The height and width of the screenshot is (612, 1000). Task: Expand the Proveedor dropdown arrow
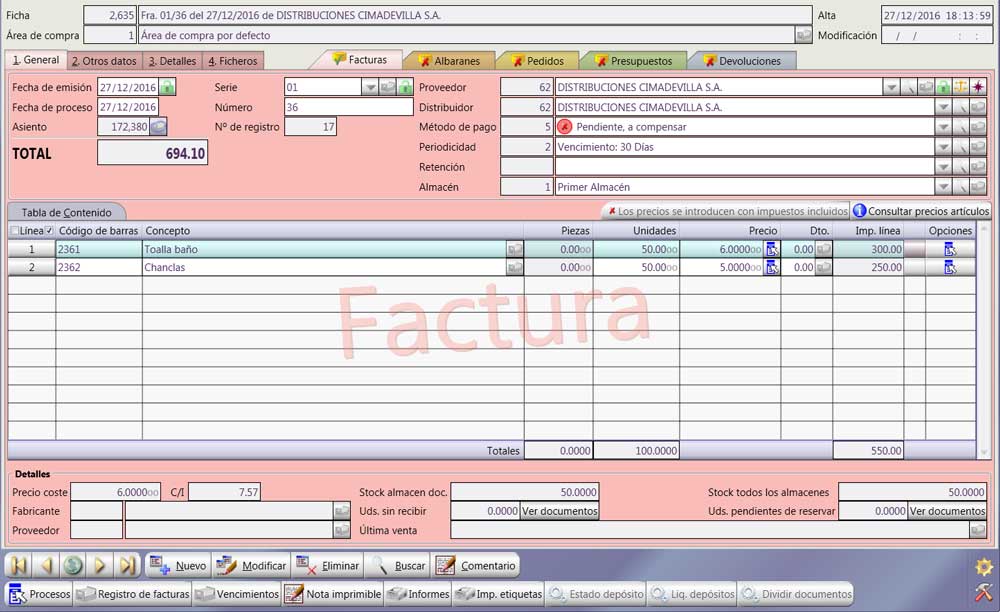point(891,87)
